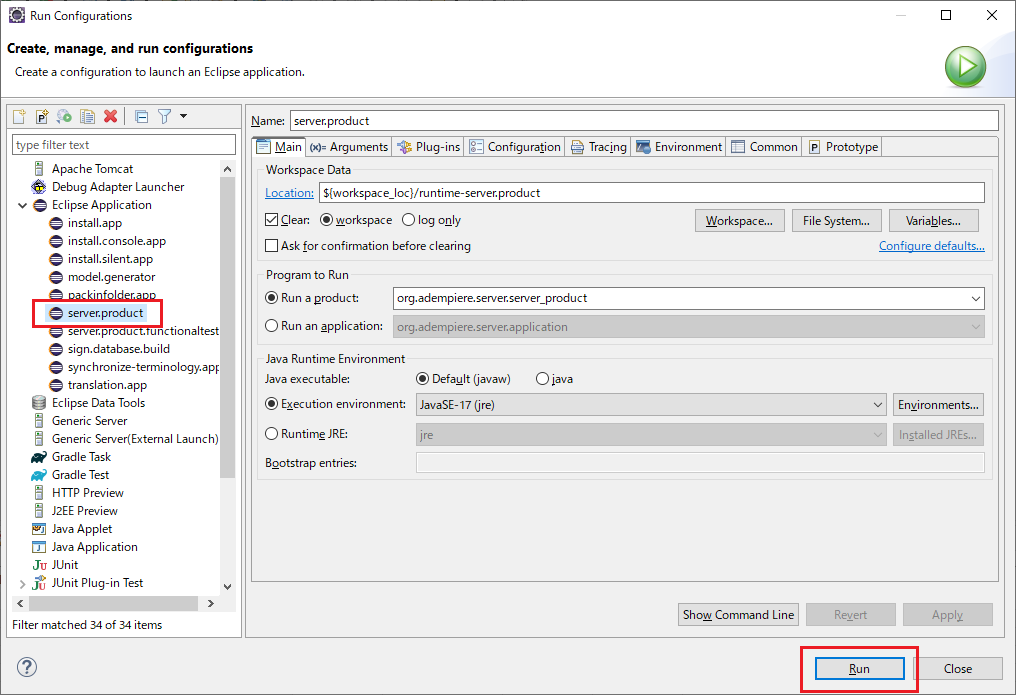Click the Duplicate launch configuration icon
The height and width of the screenshot is (695, 1016).
(x=87, y=117)
